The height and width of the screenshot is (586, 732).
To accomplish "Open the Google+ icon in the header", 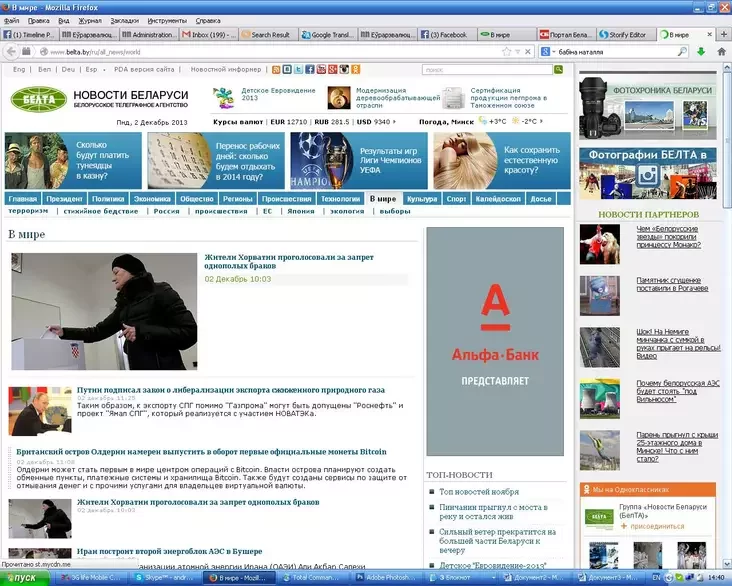I will 332,70.
